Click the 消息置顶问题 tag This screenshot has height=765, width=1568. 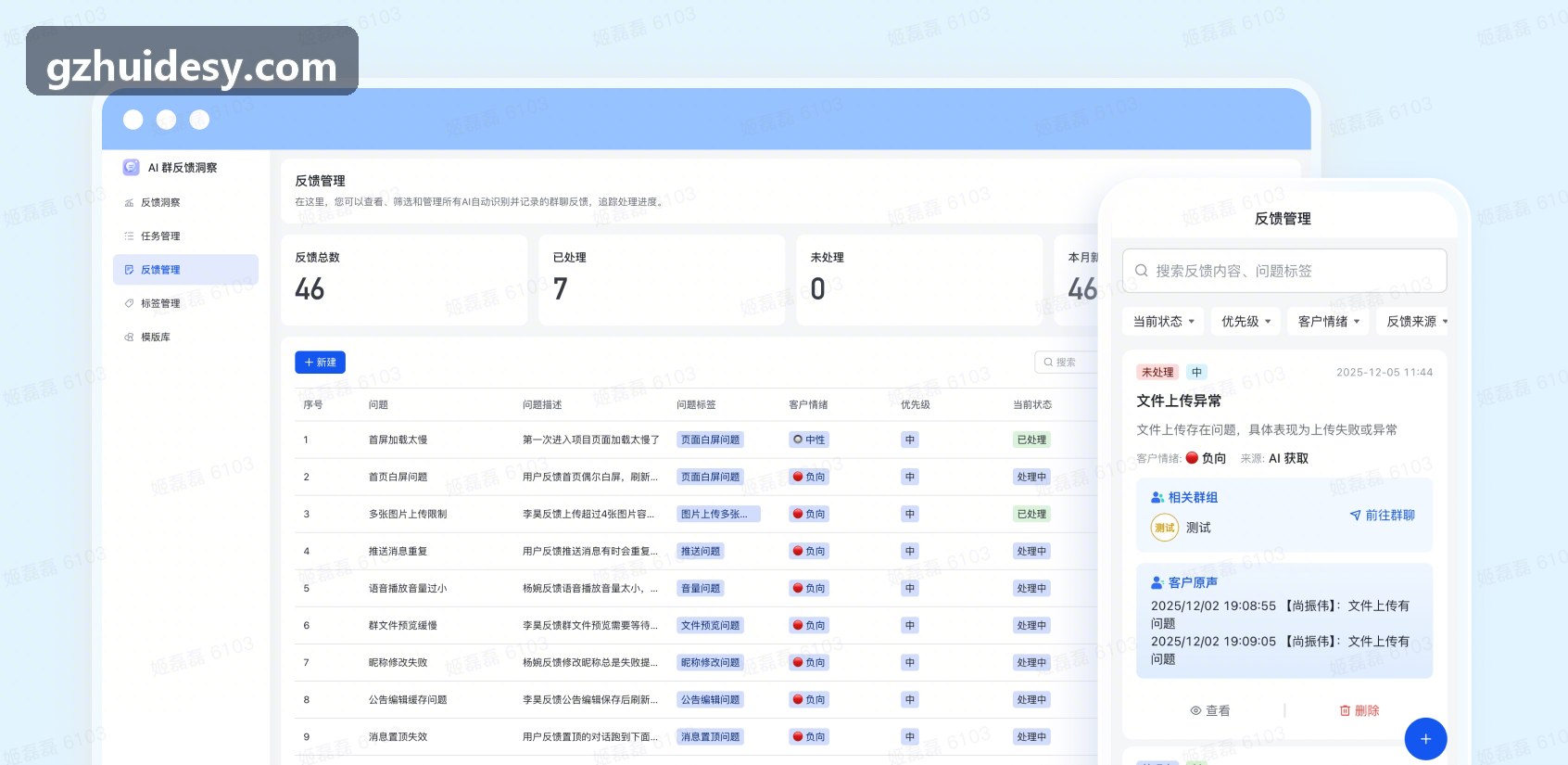711,737
